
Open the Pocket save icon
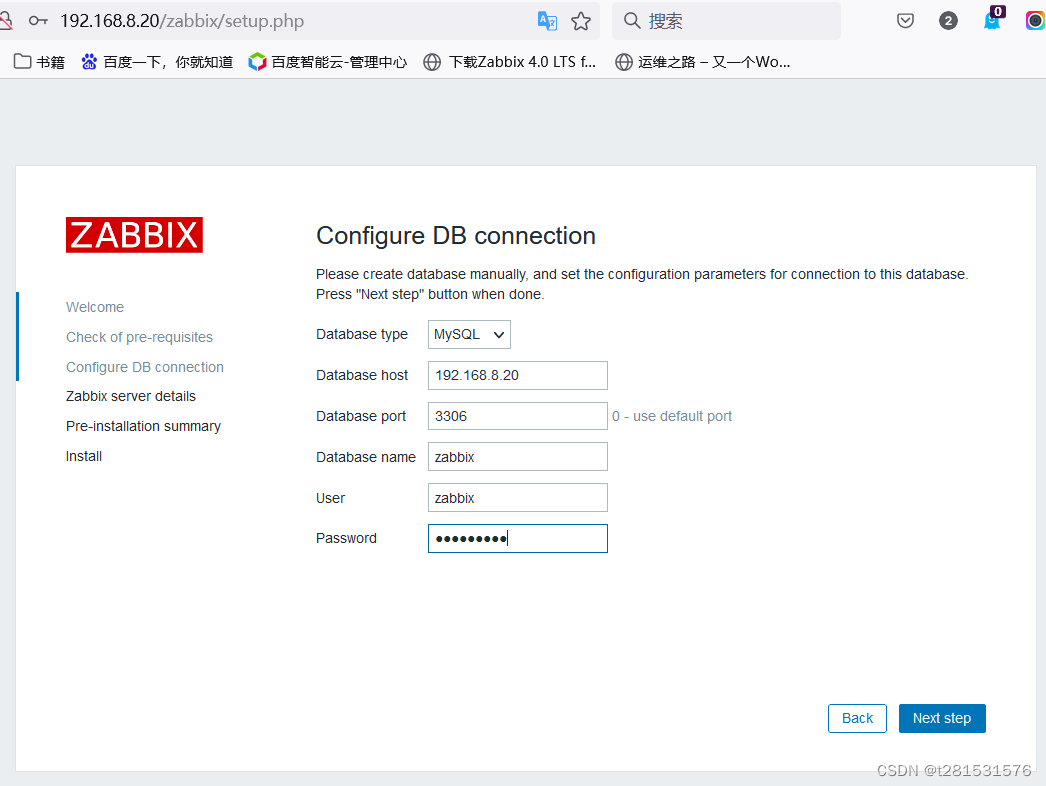905,21
